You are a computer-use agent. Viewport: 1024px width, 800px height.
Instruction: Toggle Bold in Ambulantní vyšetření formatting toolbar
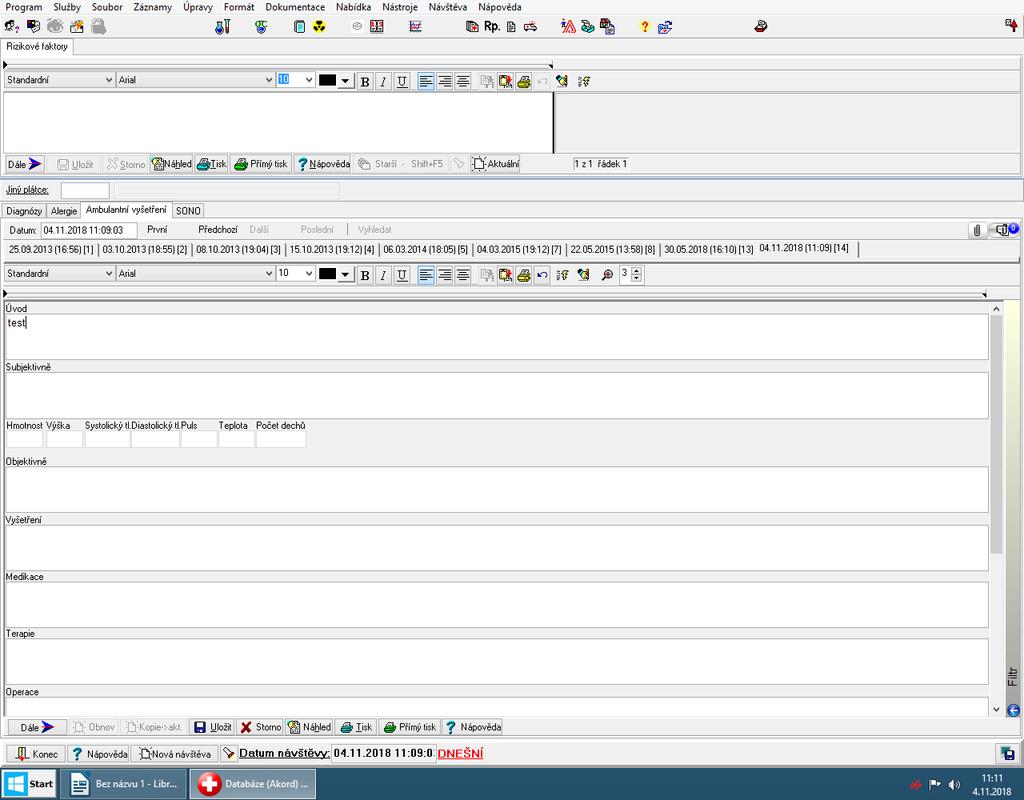click(365, 275)
